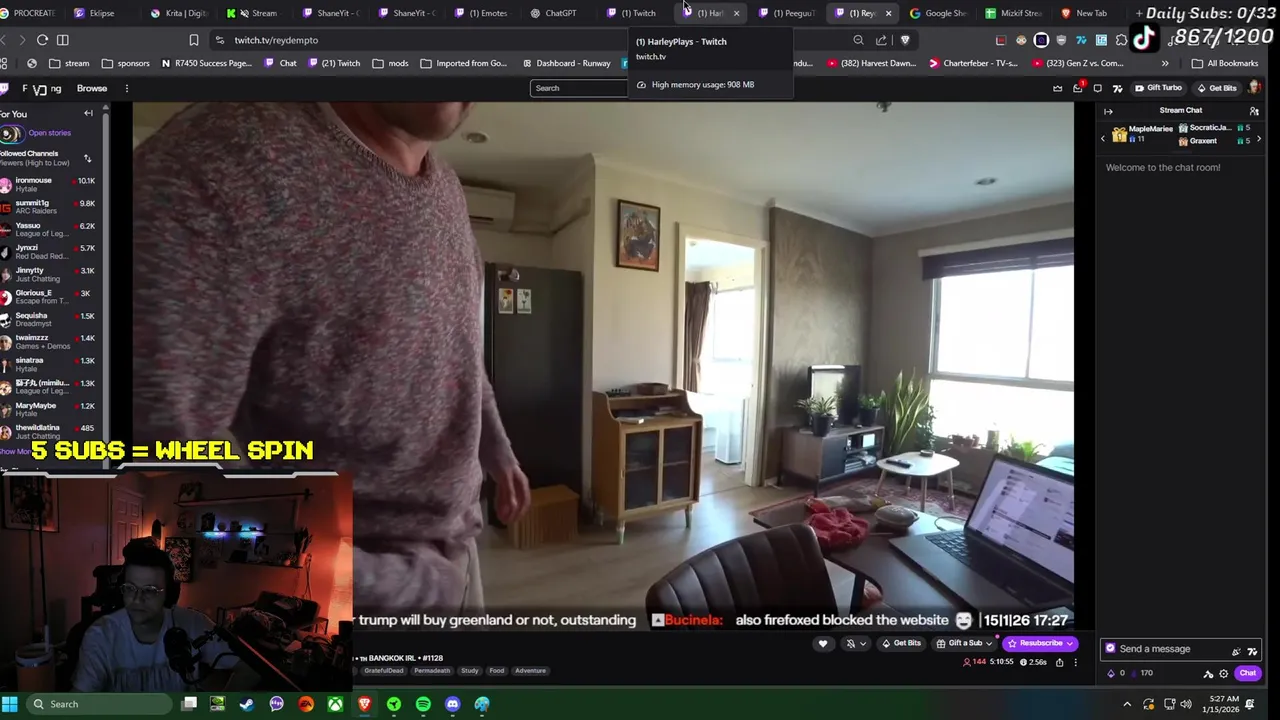Open the mods bookmark folder

pyautogui.click(x=391, y=63)
